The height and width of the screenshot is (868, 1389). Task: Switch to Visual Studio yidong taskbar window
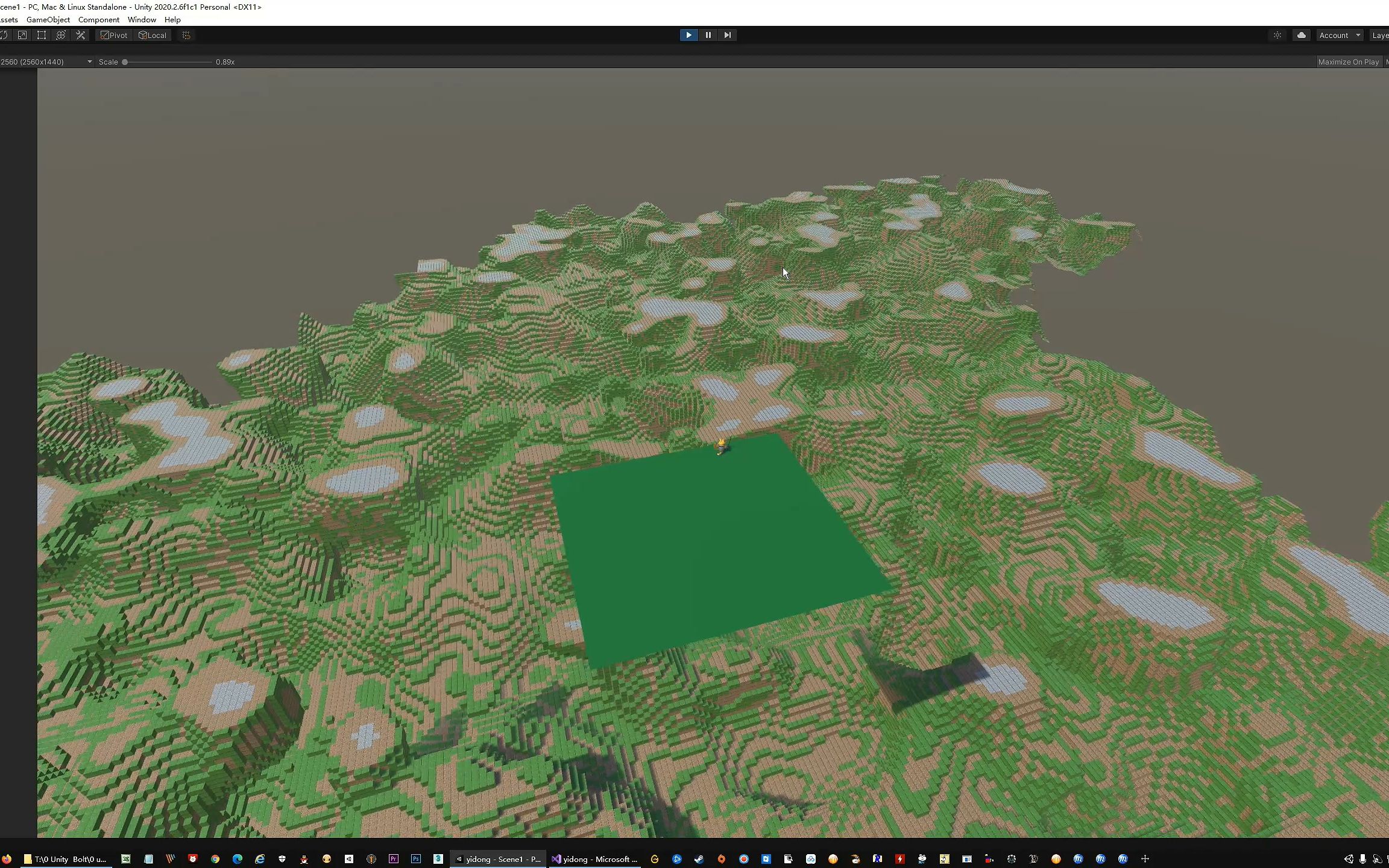pos(594,859)
